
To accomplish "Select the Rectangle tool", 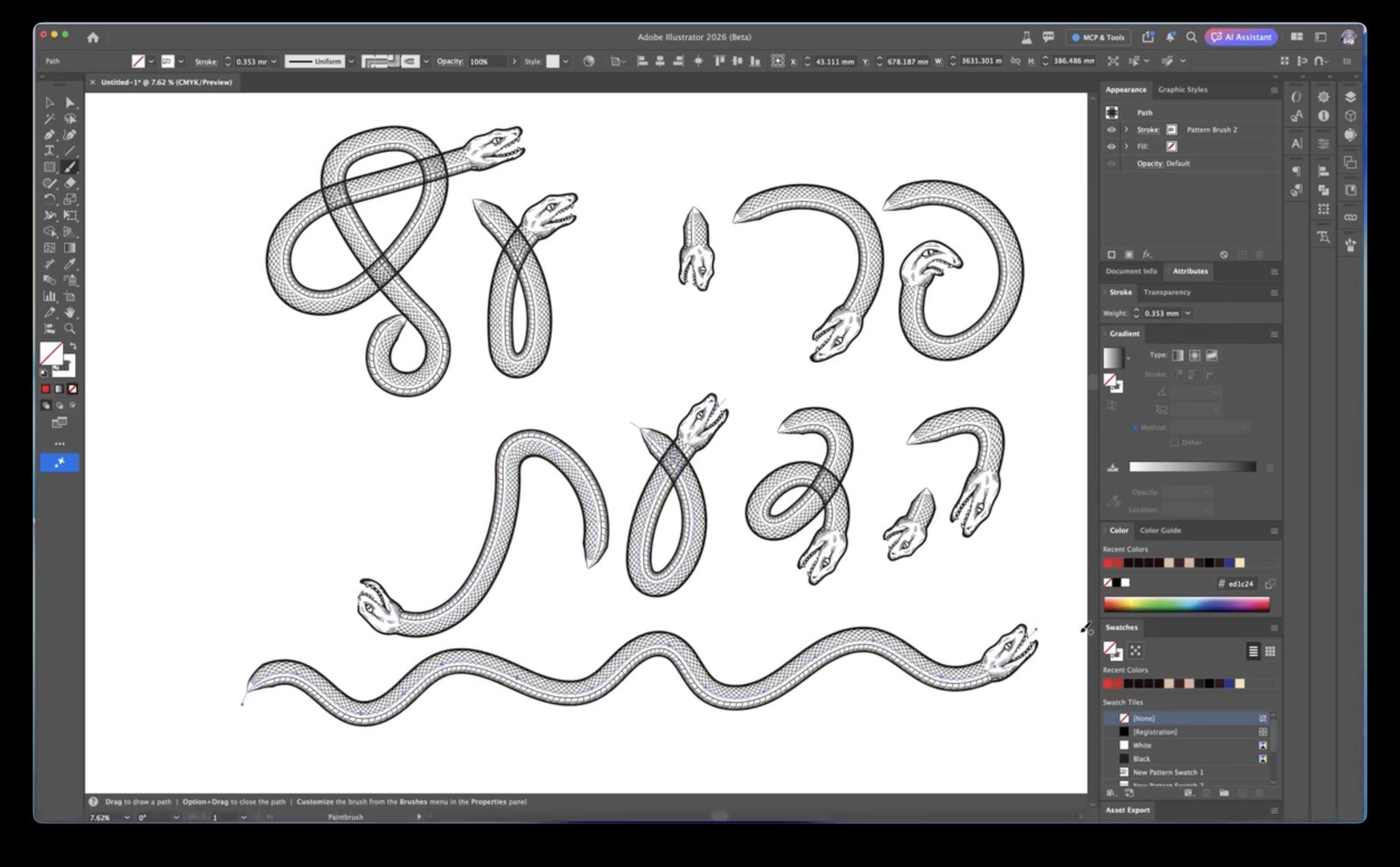I will click(x=50, y=167).
